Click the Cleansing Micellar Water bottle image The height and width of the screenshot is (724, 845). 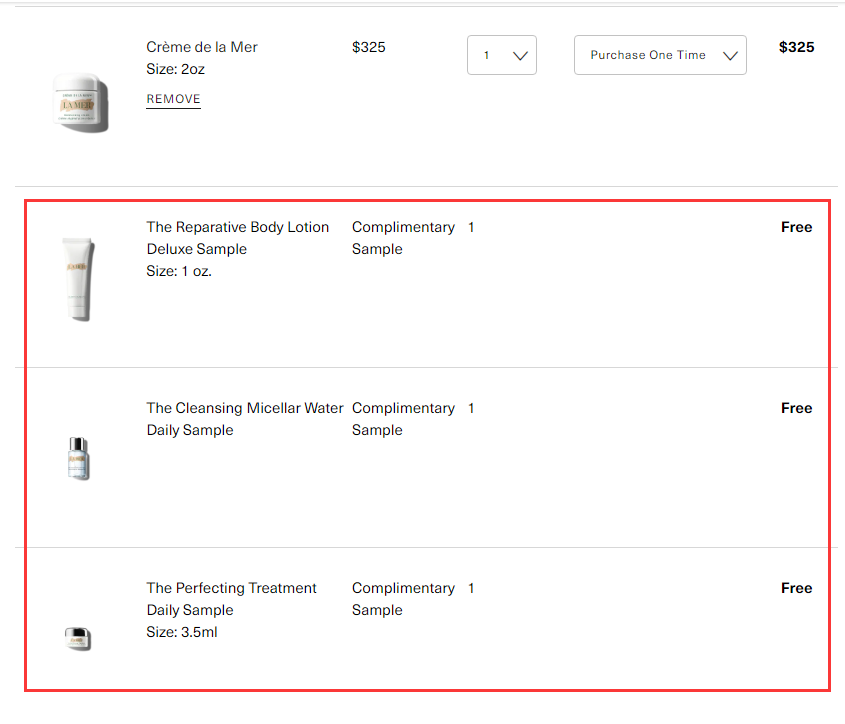tap(79, 458)
